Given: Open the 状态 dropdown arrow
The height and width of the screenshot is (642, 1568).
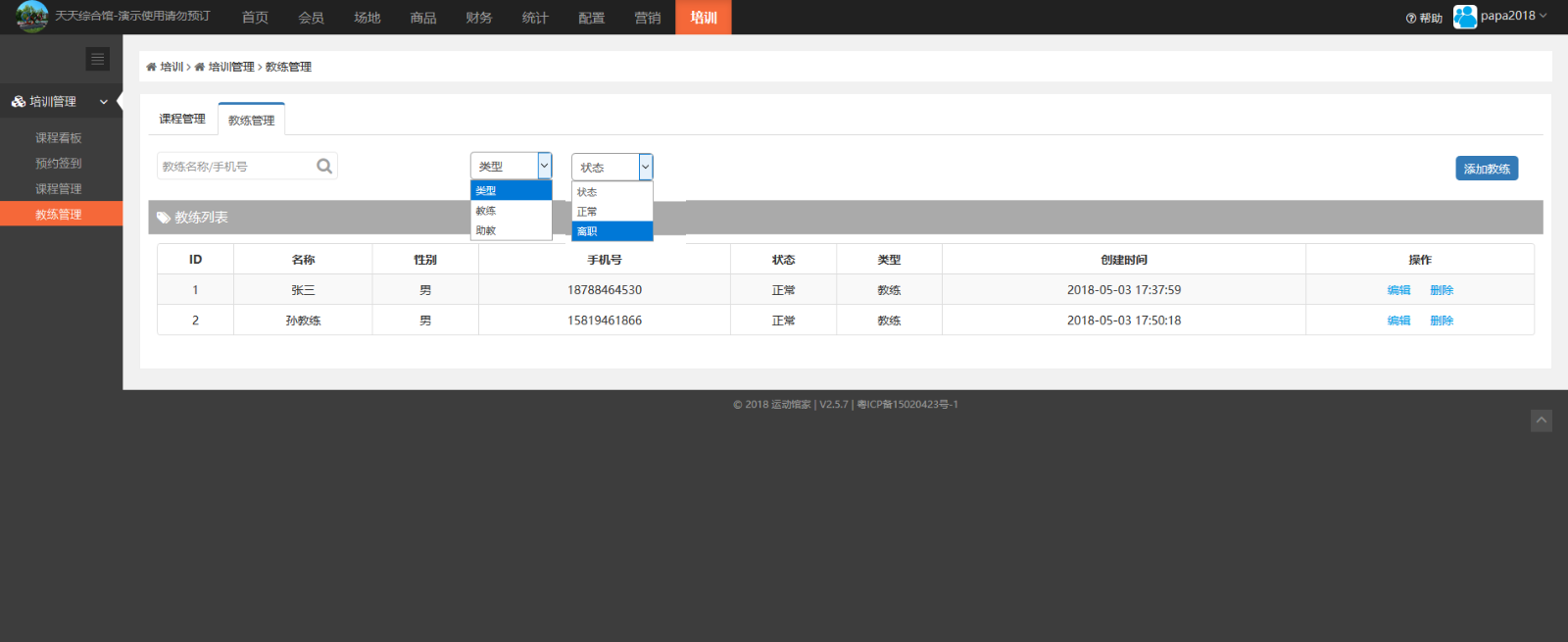Looking at the screenshot, I should point(646,167).
